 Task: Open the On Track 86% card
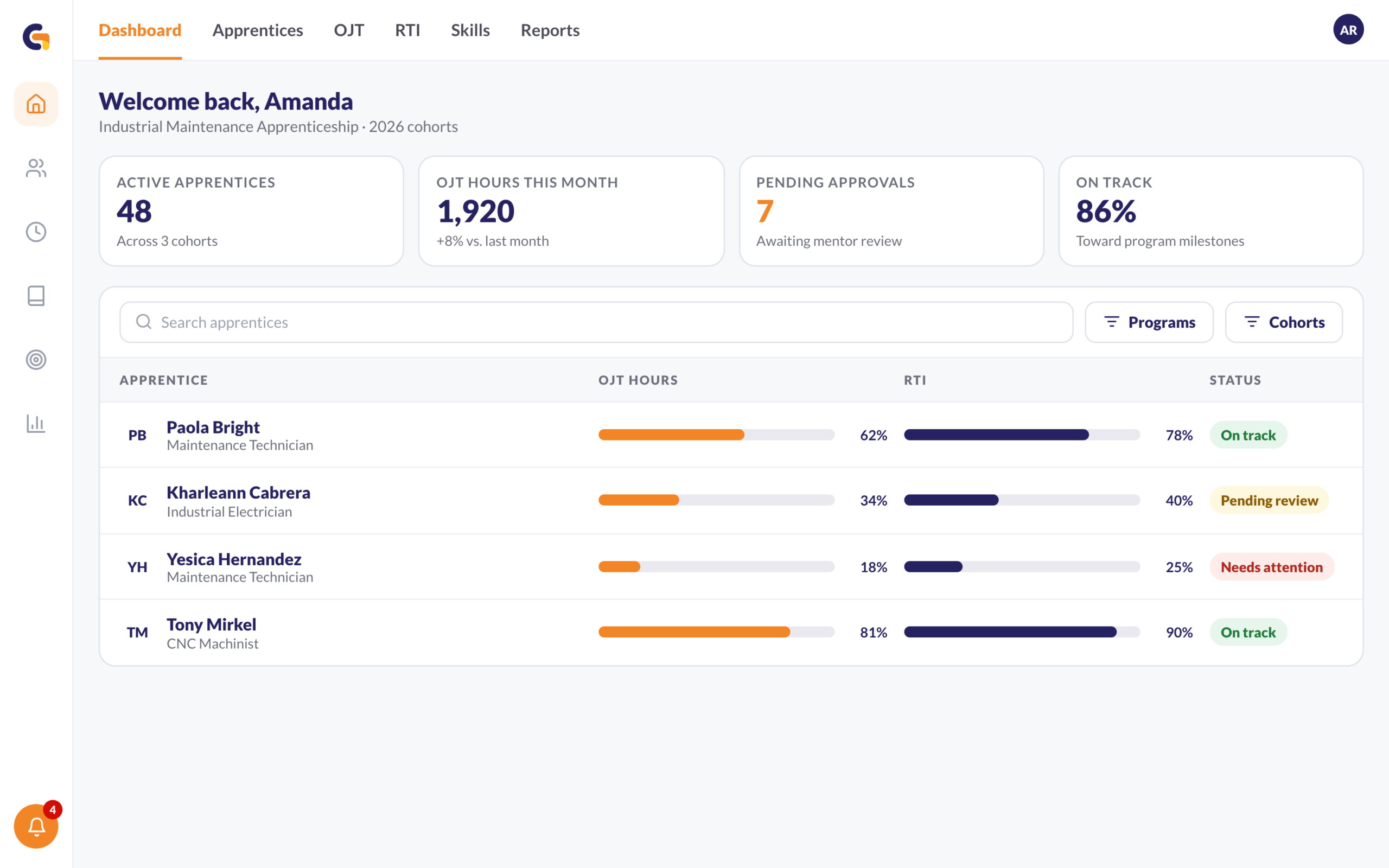click(x=1210, y=211)
